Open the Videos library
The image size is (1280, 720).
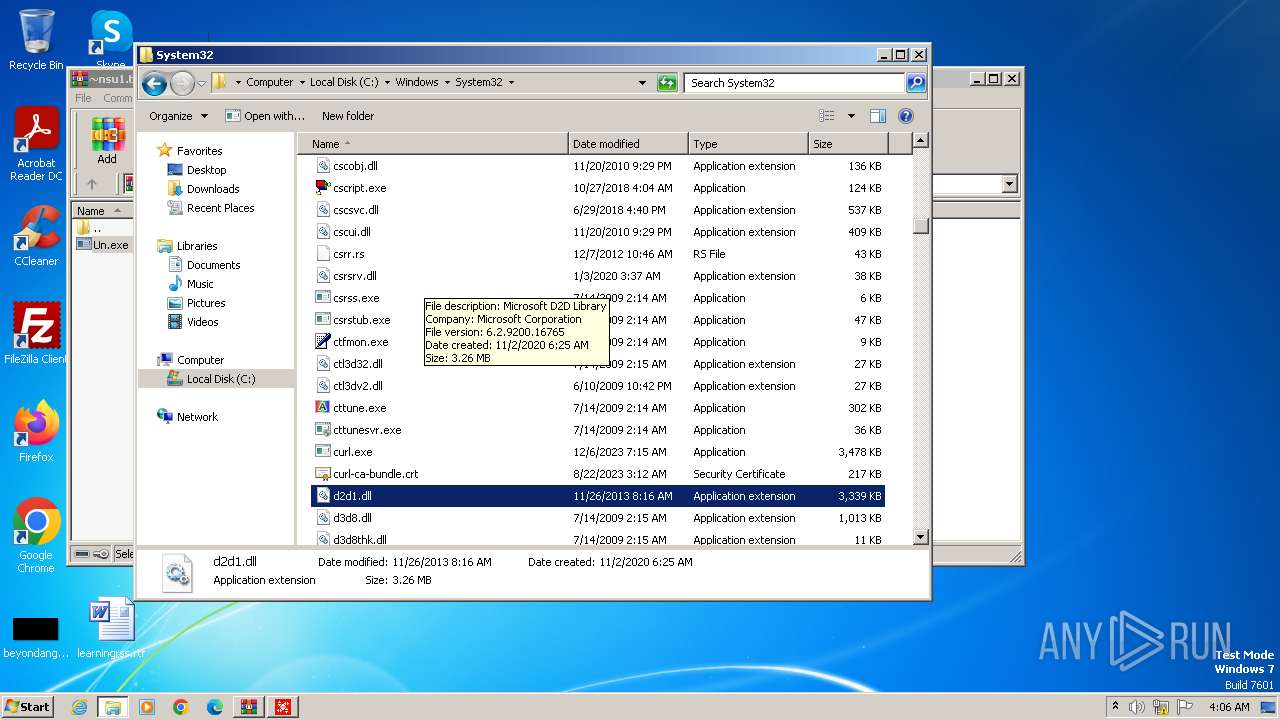202,322
